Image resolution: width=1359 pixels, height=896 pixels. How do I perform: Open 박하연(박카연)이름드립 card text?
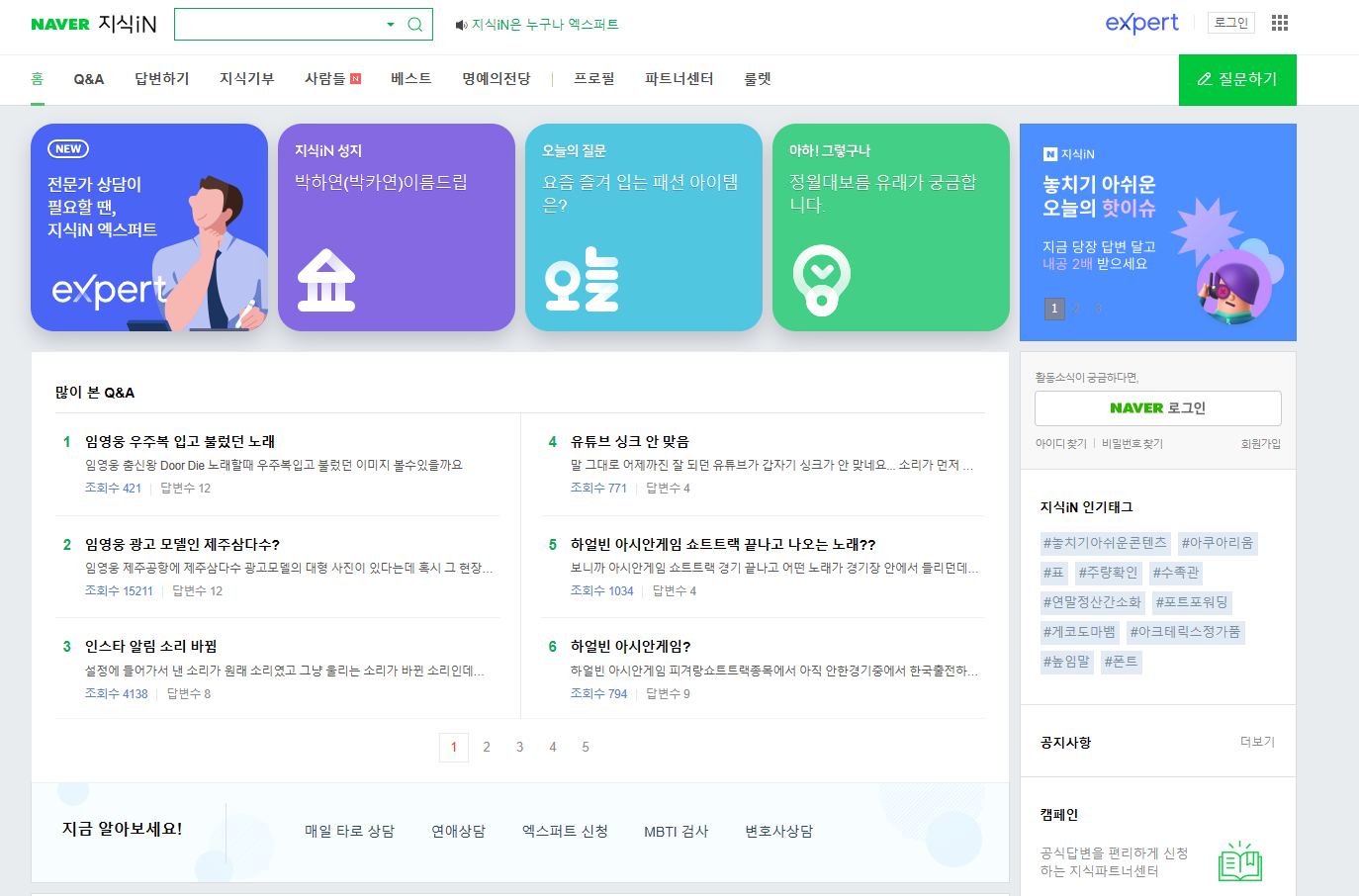click(x=381, y=182)
